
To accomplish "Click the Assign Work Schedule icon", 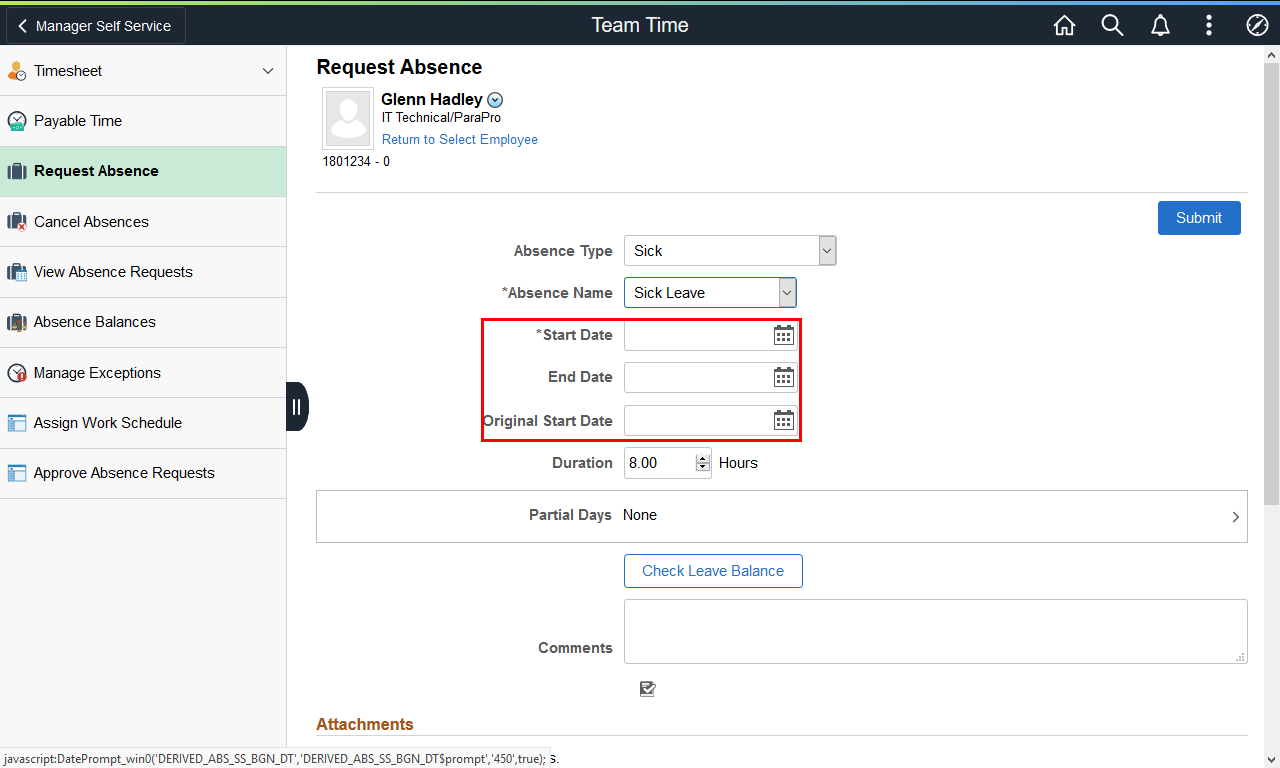I will [17, 423].
